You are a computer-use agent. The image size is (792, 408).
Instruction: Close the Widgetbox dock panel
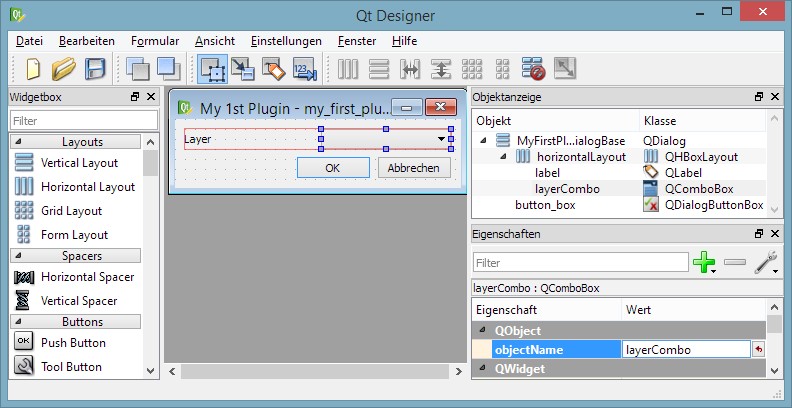(x=151, y=97)
